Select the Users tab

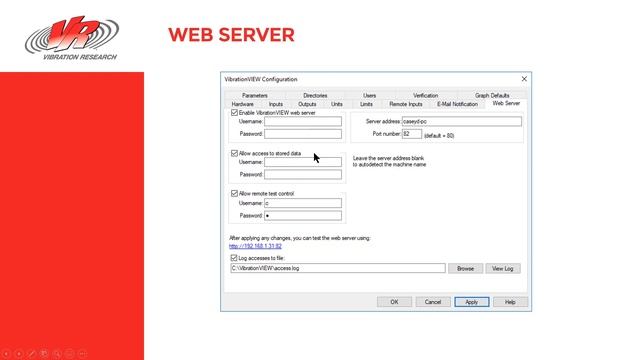(369, 96)
